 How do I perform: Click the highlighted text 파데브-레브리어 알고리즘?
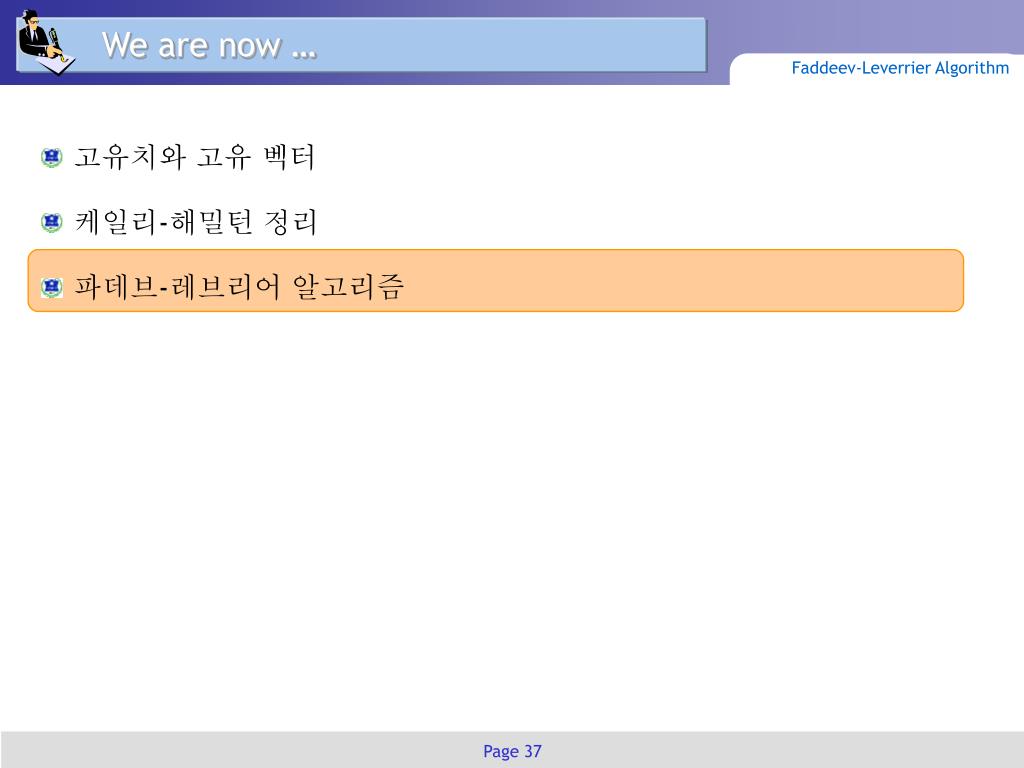(239, 287)
